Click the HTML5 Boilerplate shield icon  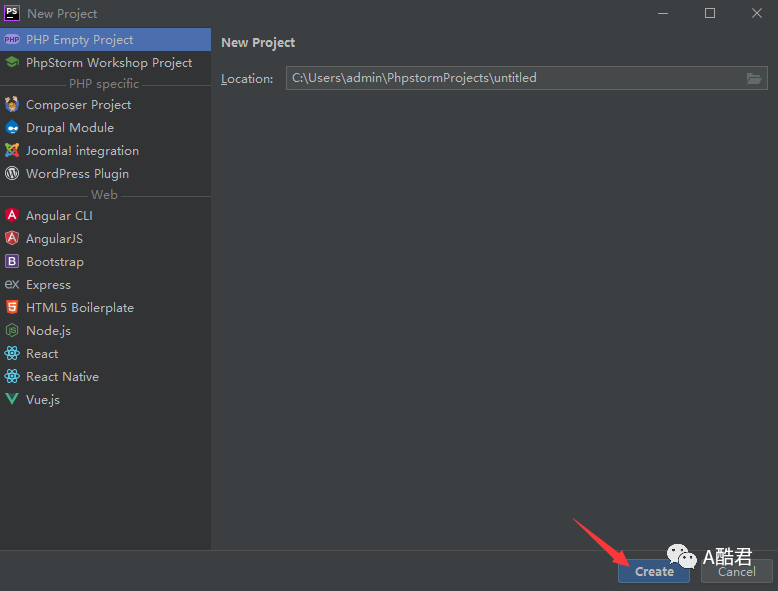[12, 307]
